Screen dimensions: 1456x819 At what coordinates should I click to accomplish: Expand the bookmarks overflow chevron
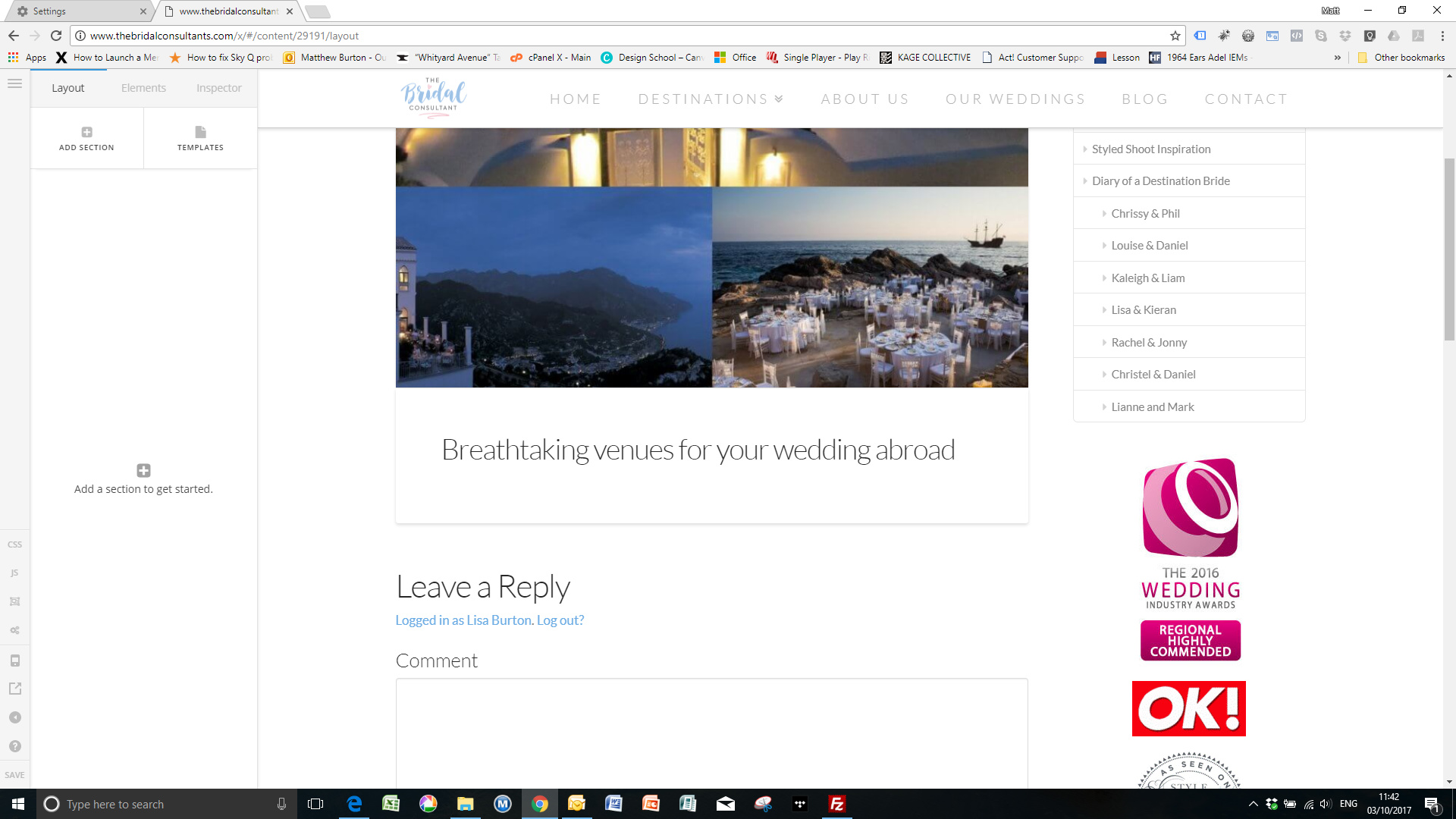pos(1337,58)
